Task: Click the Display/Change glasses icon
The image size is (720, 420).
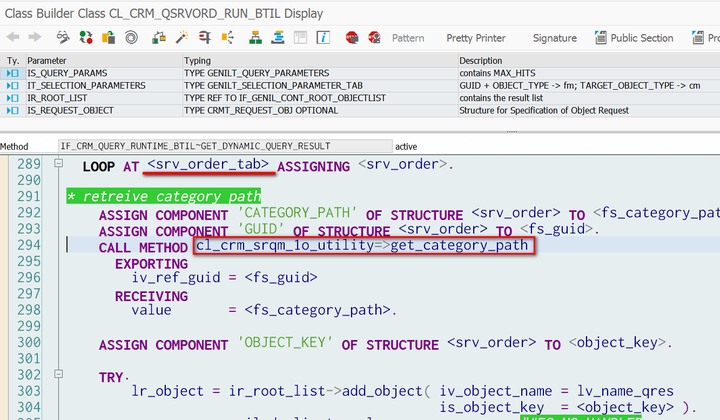Action: pyautogui.click(x=63, y=38)
